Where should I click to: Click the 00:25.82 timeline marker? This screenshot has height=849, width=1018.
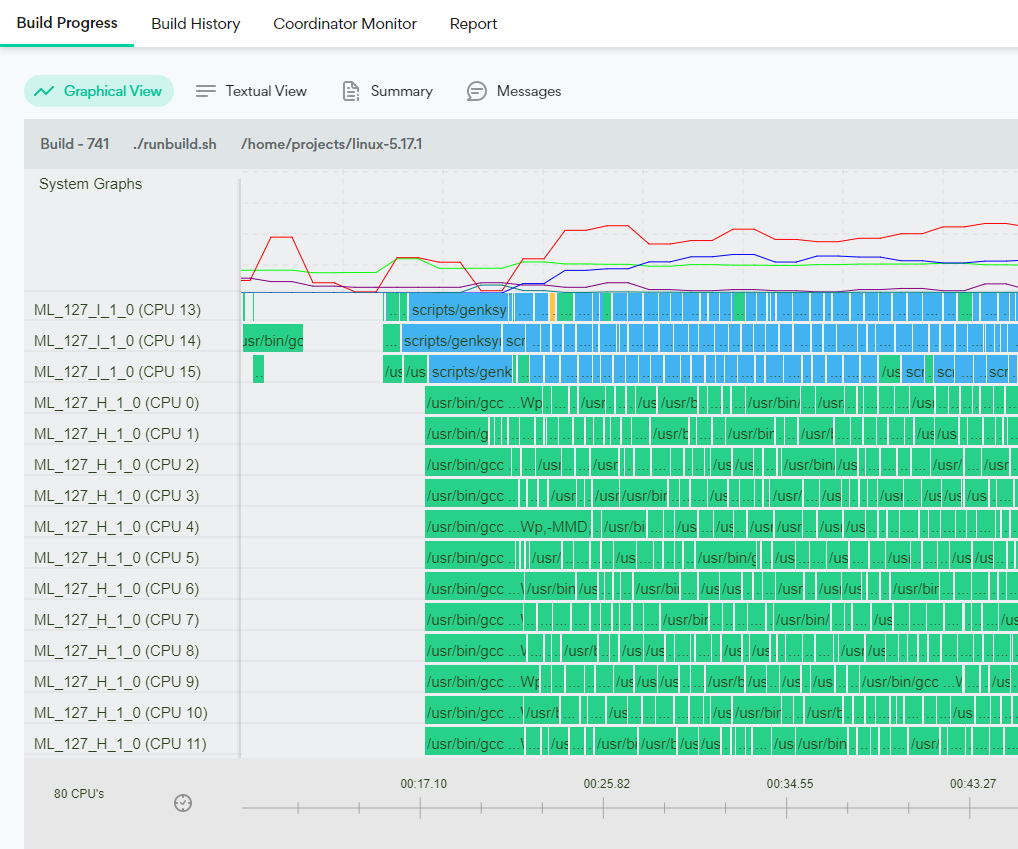pos(606,784)
